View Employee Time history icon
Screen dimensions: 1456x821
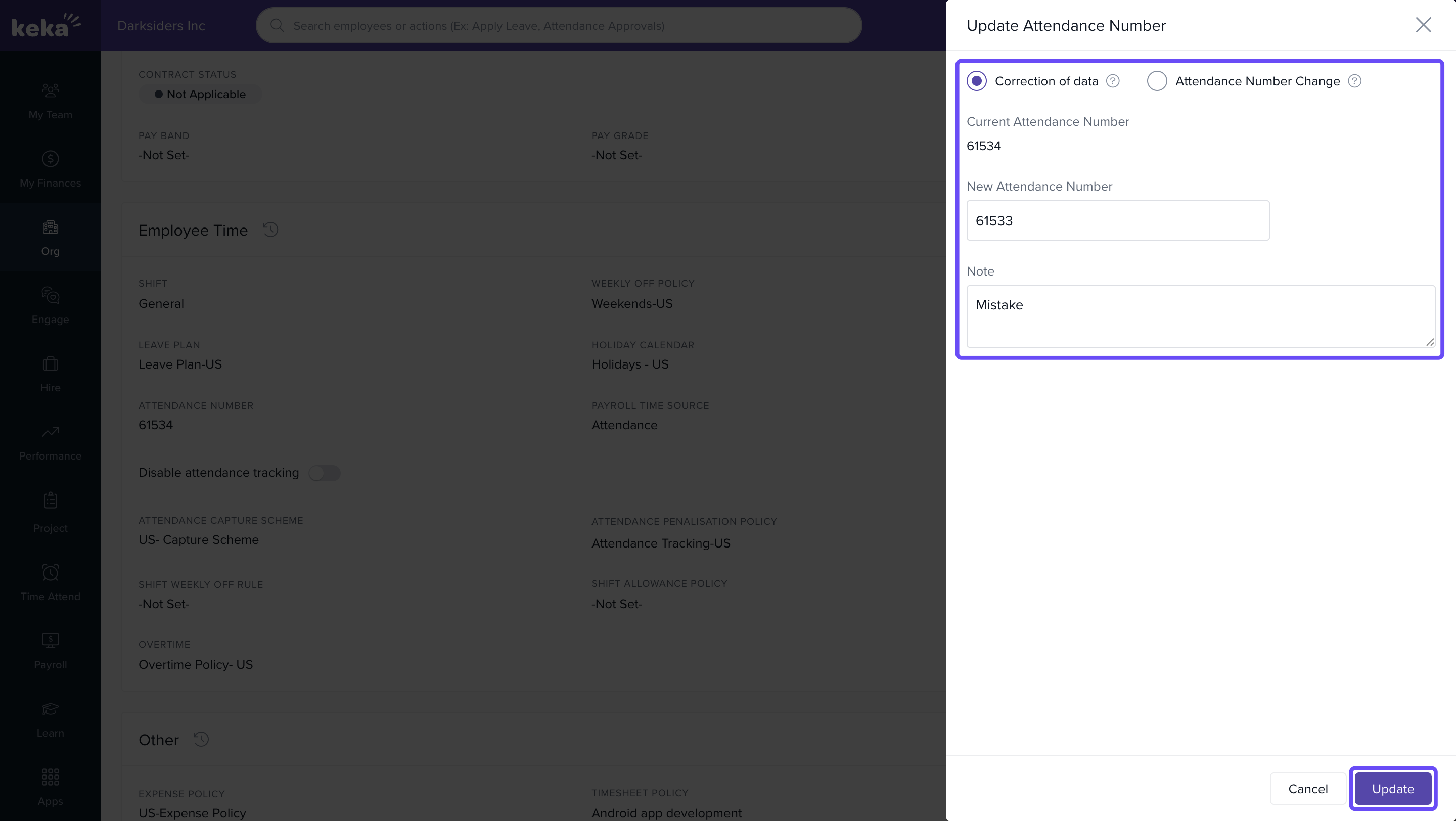click(x=270, y=230)
